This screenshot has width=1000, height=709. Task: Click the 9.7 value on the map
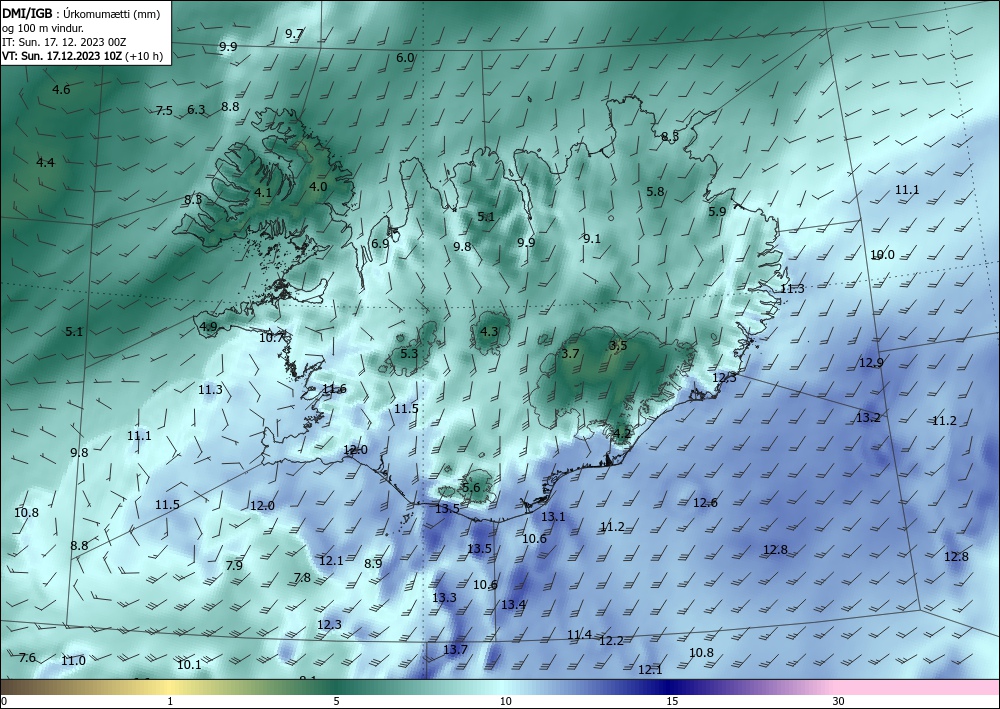point(295,34)
